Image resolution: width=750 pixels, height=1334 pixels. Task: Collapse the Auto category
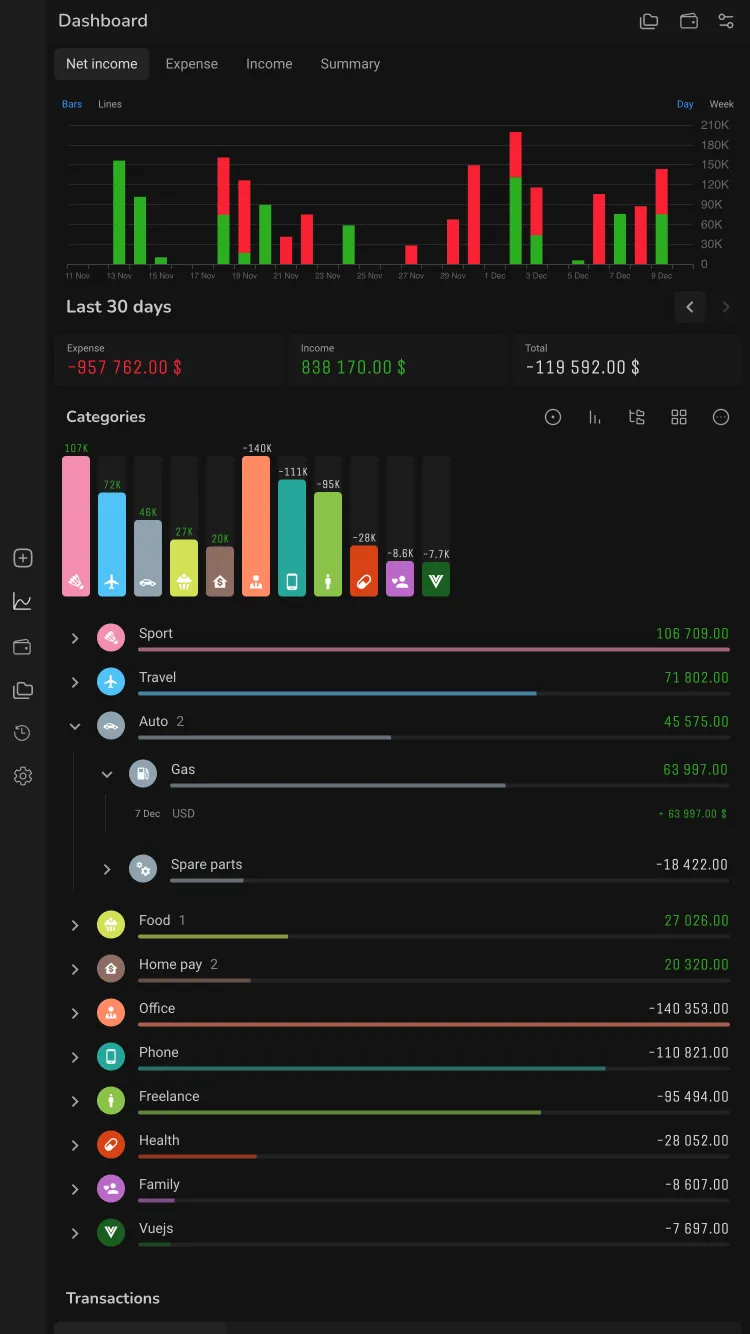75,726
